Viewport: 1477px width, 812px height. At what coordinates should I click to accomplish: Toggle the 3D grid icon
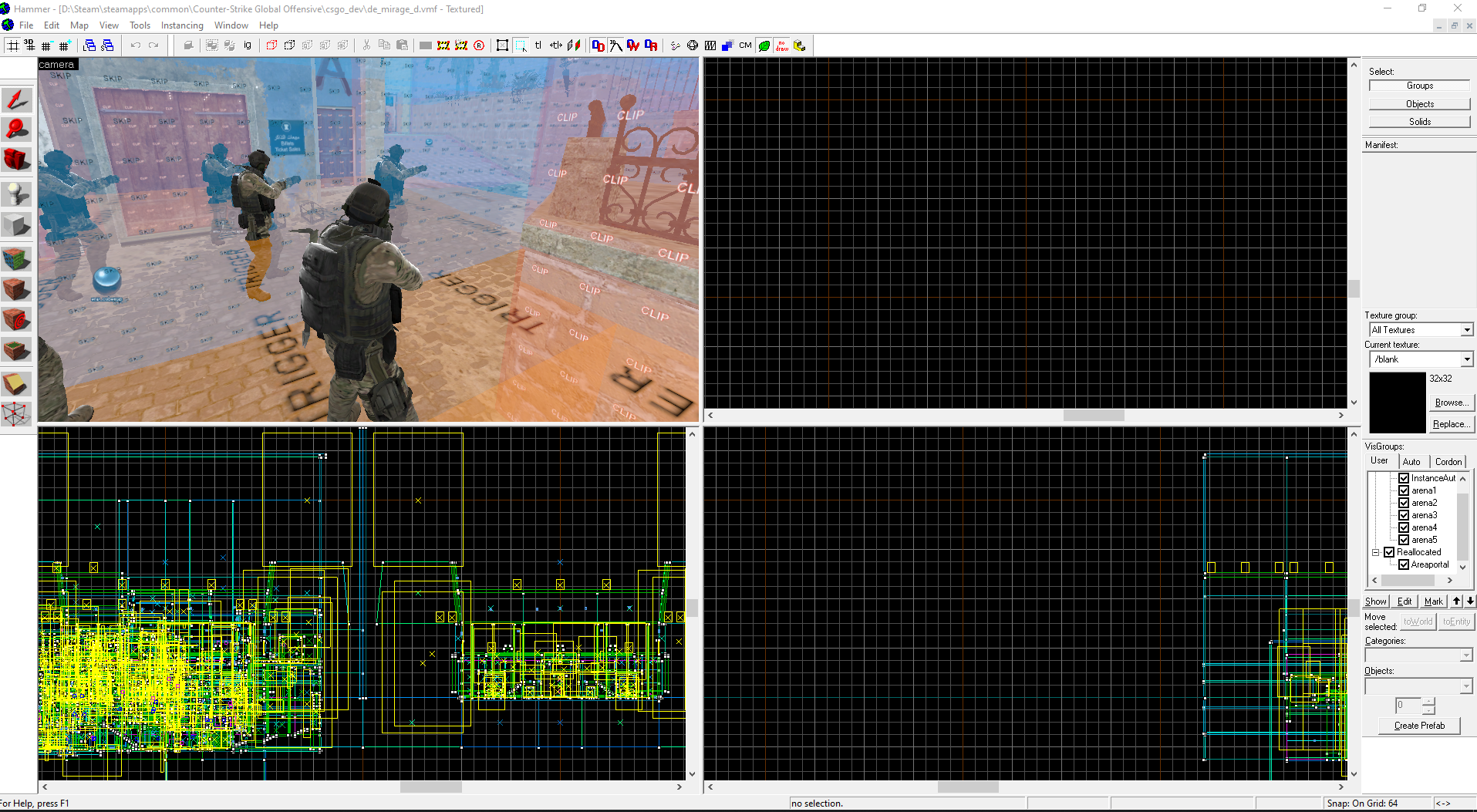pos(30,45)
